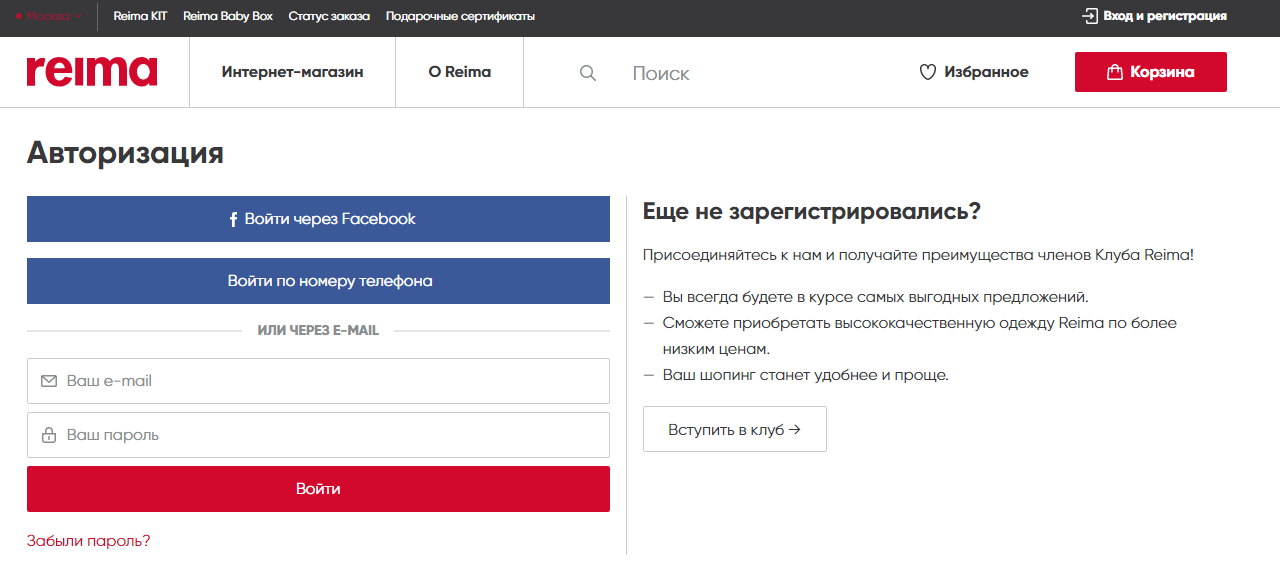Open the Москва city selector dropdown
Screen dimensions: 1280x574
pyautogui.click(x=48, y=16)
